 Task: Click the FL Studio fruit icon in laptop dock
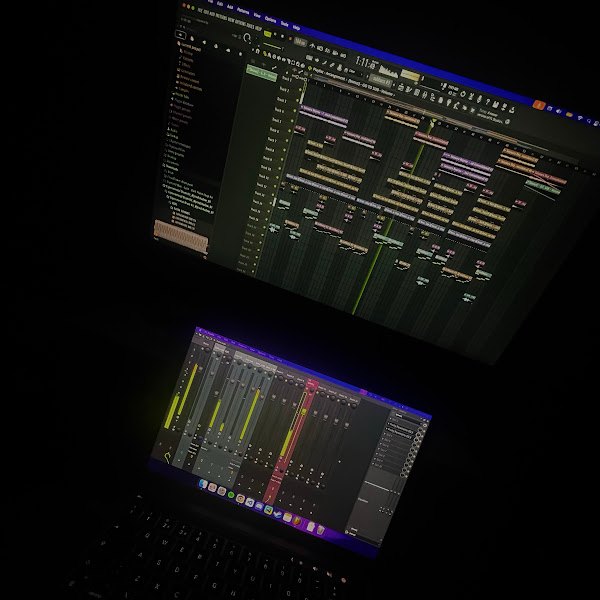pos(297,521)
